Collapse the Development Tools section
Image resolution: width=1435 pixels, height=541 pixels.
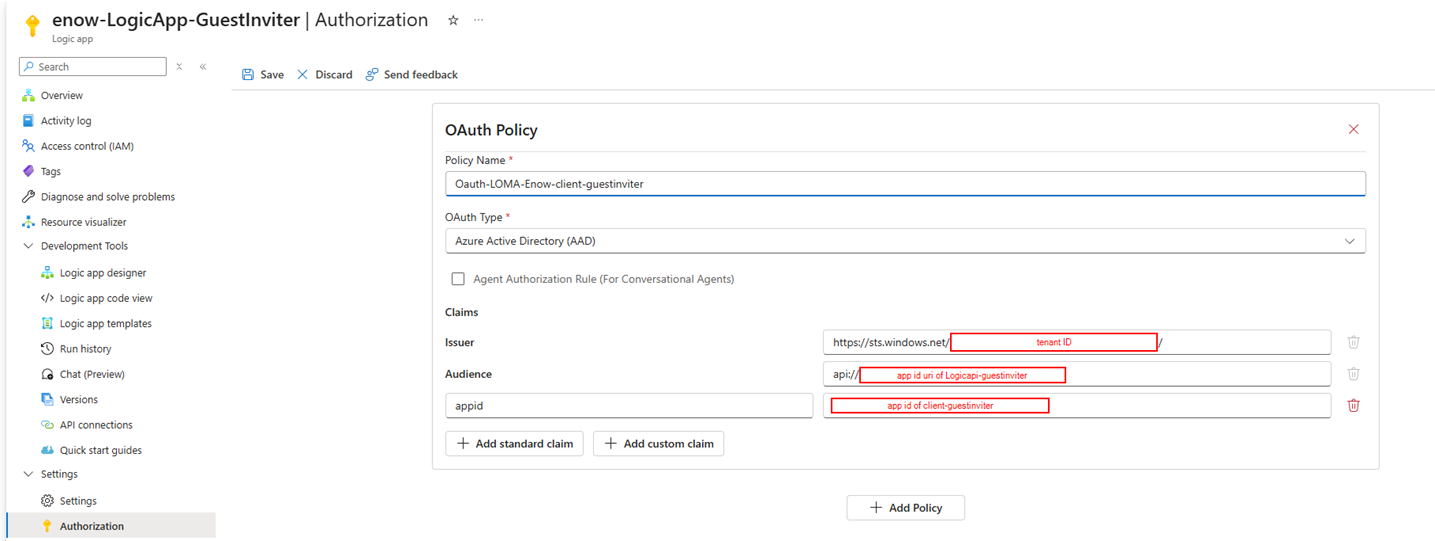click(28, 246)
